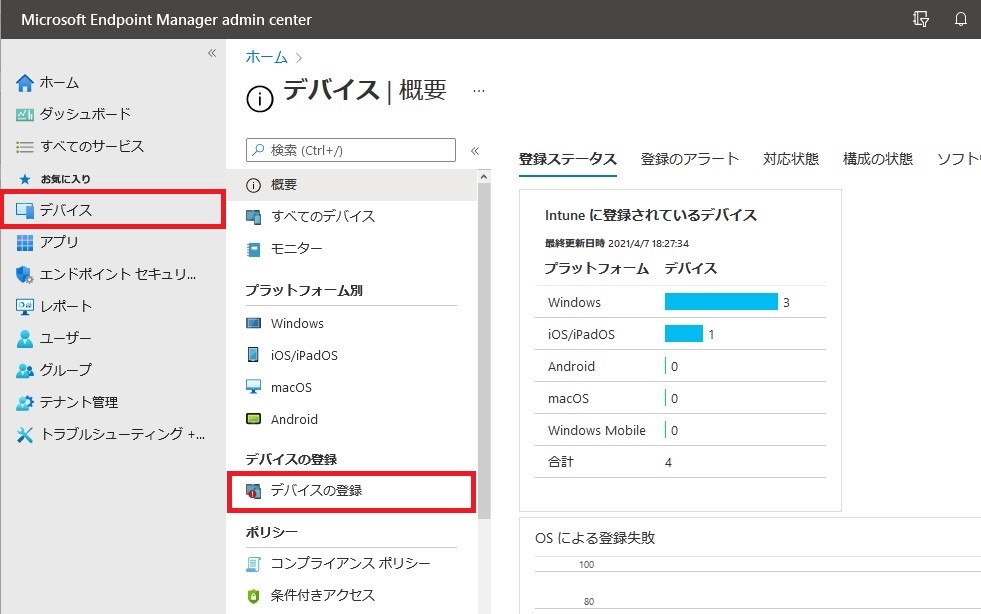This screenshot has width=981, height=614.
Task: Click the Endpoint security shield icon
Action: coord(24,274)
